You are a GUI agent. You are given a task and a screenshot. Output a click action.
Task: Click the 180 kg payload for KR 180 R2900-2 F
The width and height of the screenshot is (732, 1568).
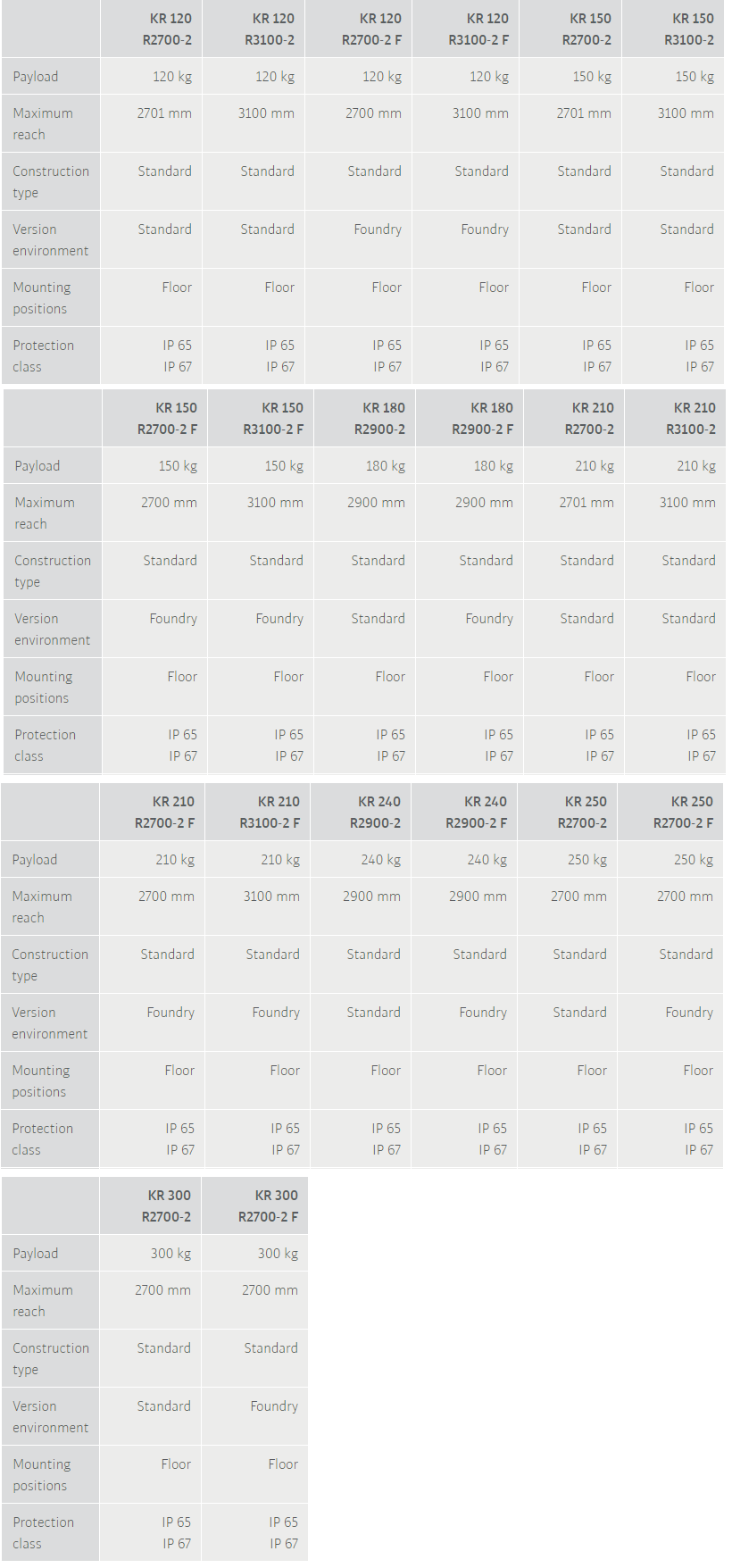tap(484, 466)
